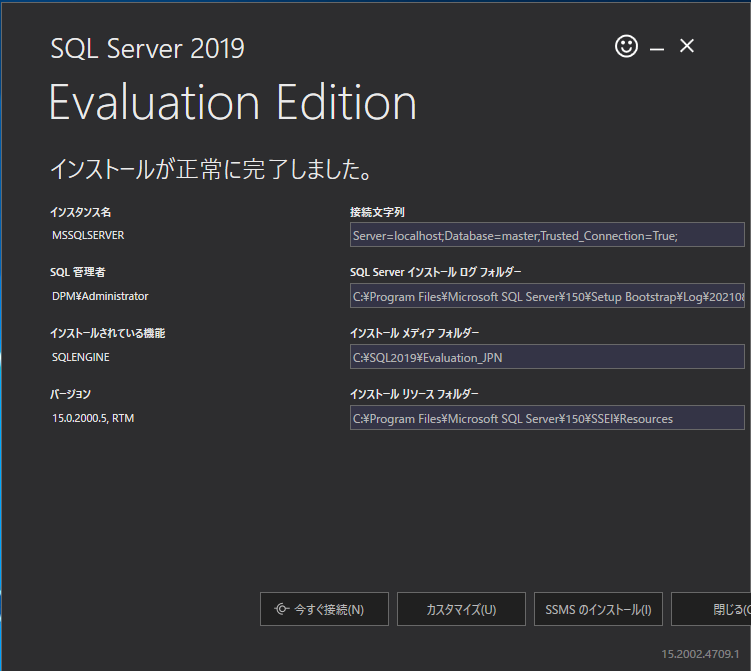751x671 pixels.
Task: Click the smiley feedback icon
Action: (x=626, y=46)
